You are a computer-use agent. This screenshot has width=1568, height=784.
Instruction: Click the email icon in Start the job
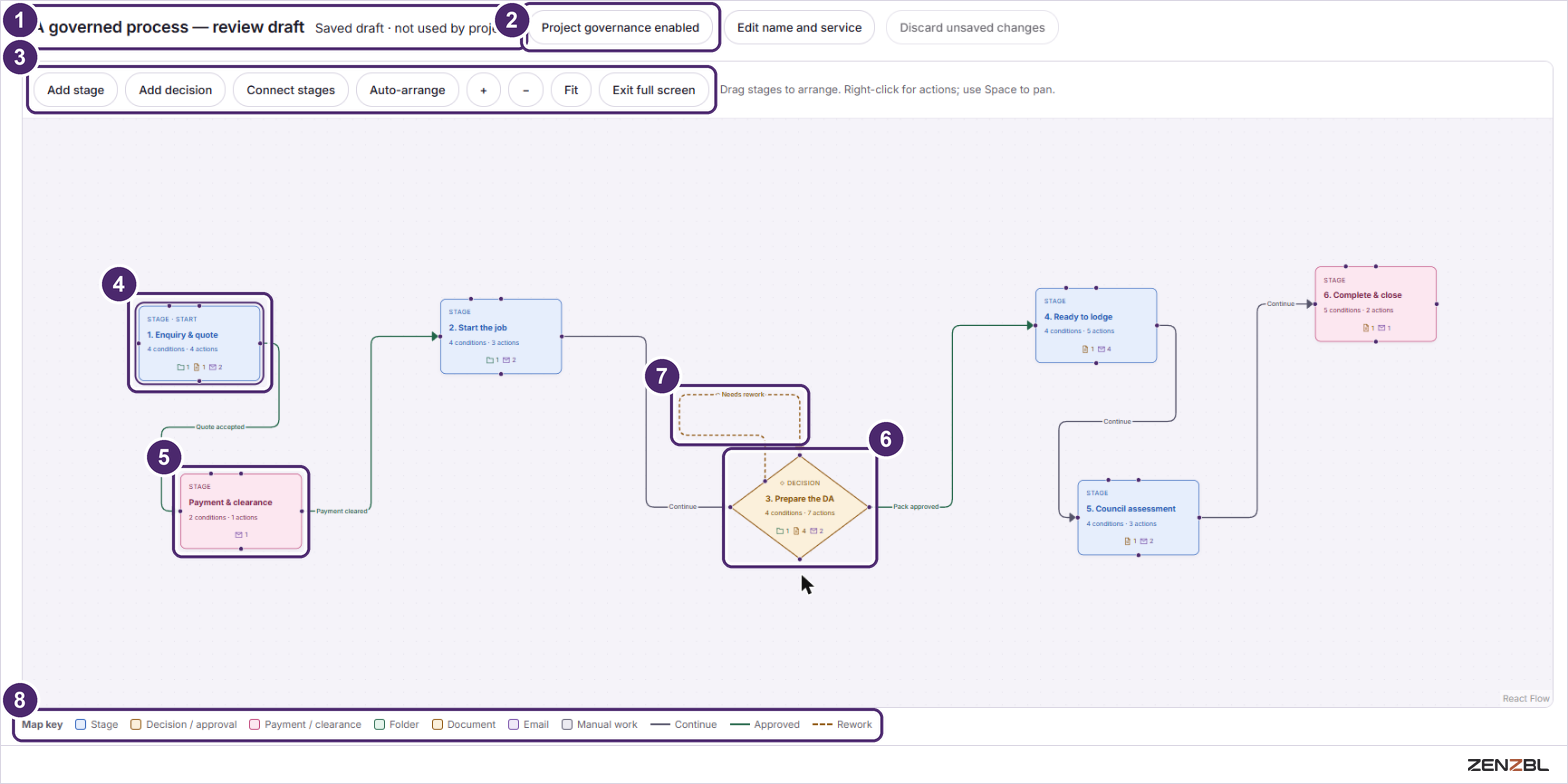coord(506,360)
